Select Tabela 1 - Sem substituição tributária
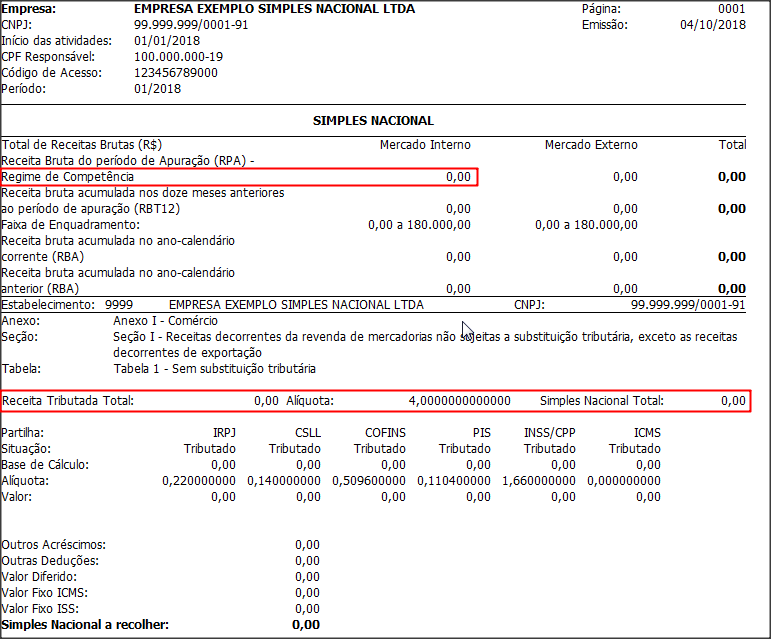Screen dimensions: 771x639 [214, 369]
